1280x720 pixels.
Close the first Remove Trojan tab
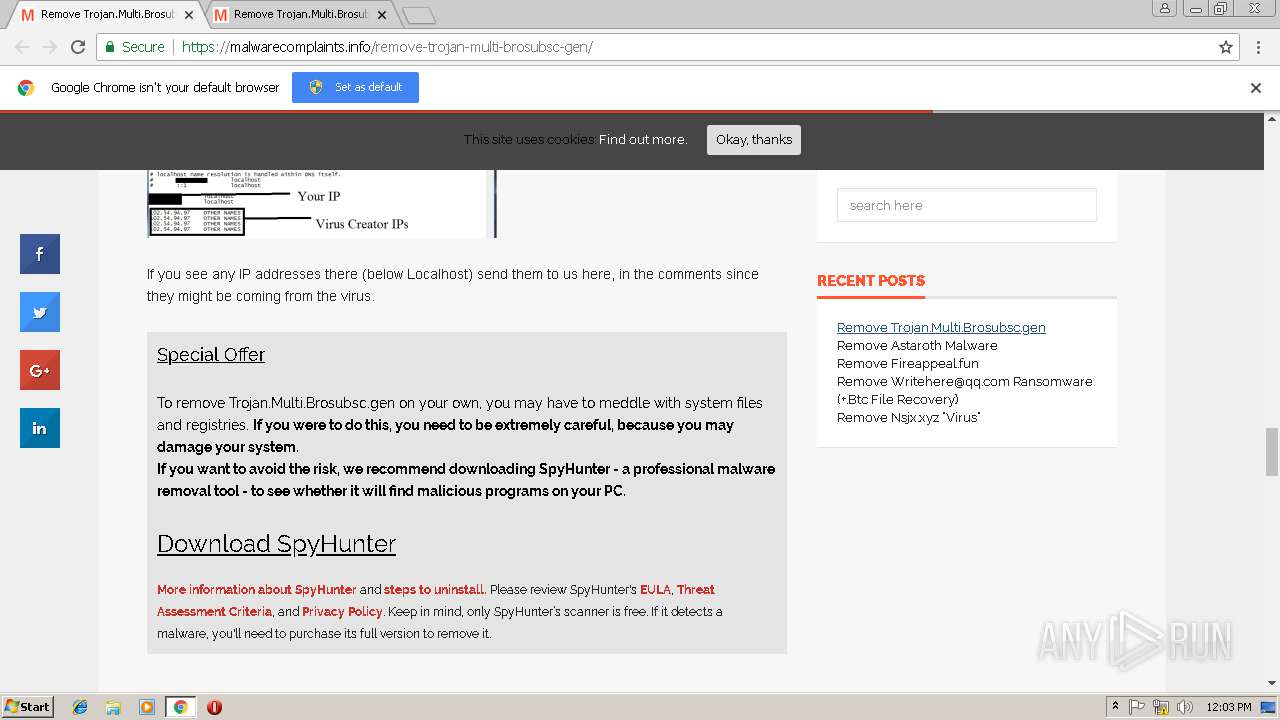click(x=189, y=15)
